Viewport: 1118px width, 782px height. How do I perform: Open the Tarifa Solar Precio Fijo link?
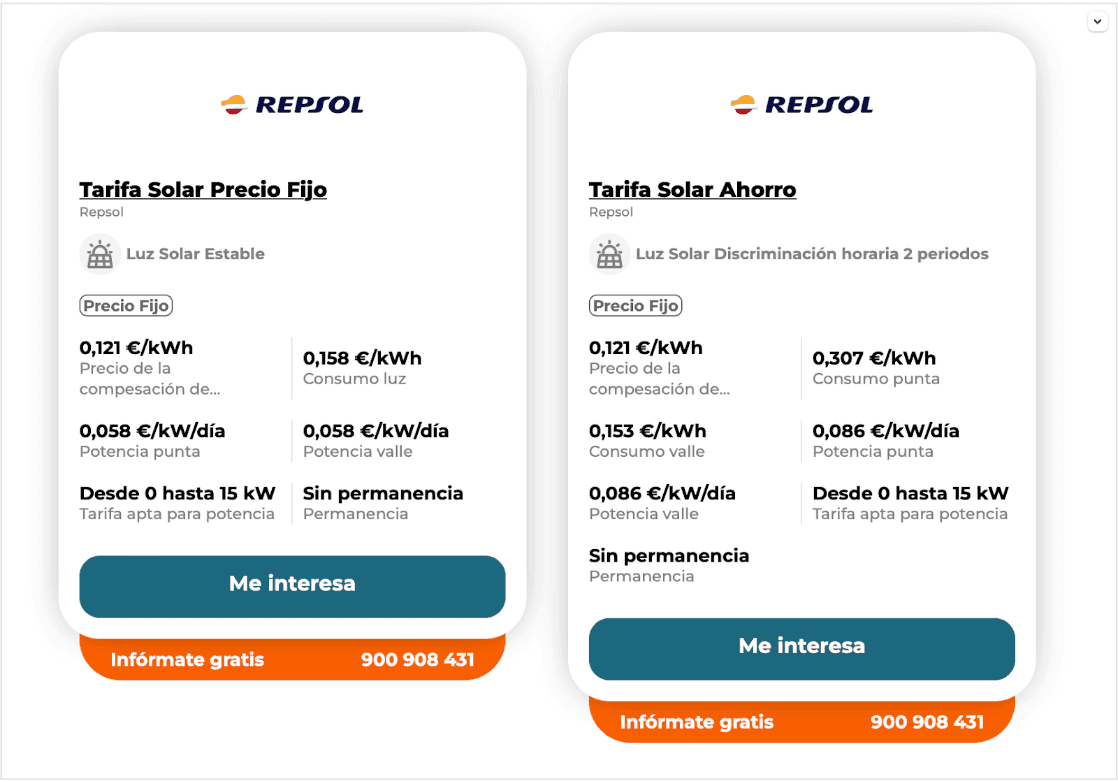[x=203, y=190]
